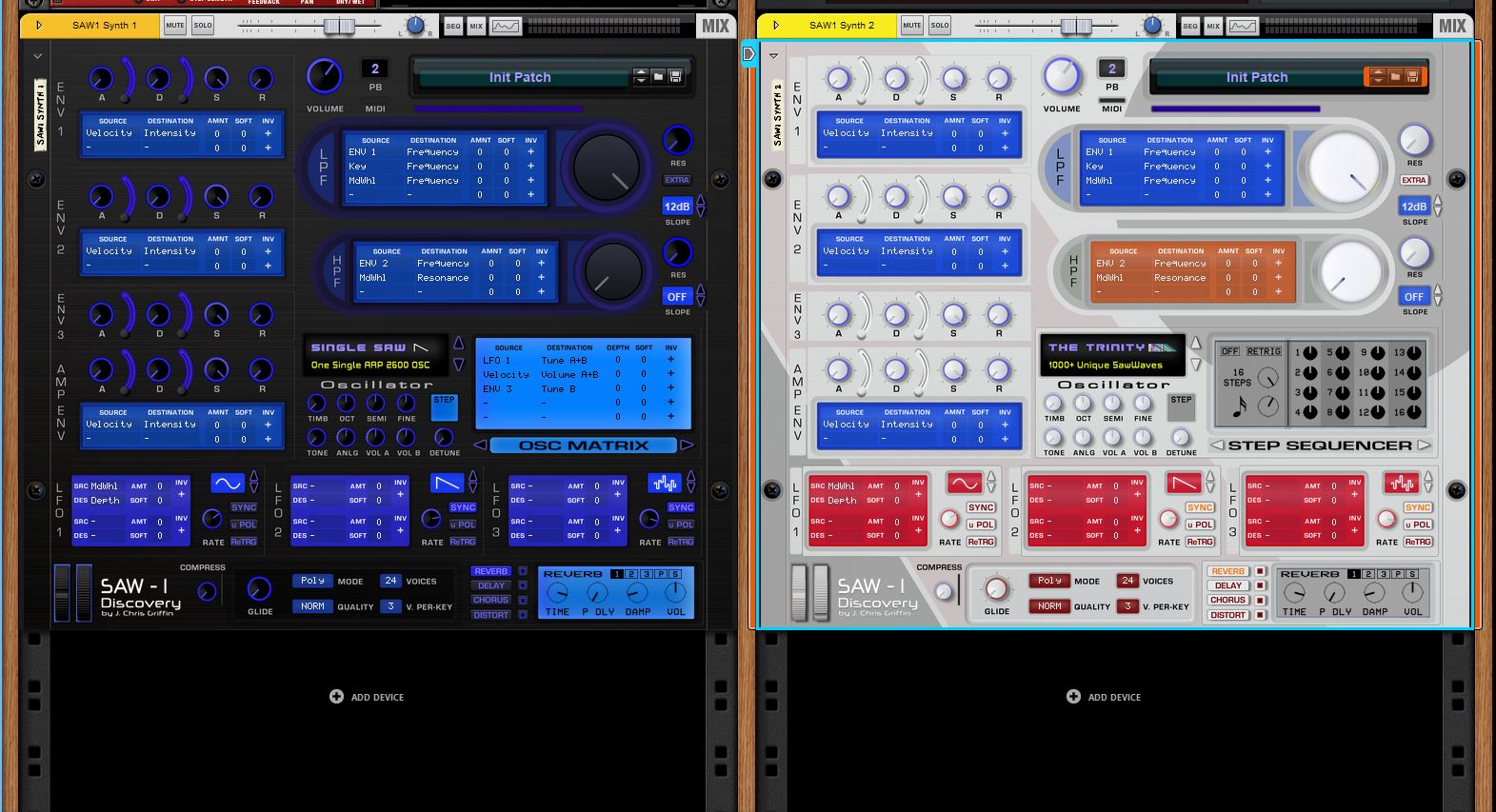Step oscillator type up on Synth 2

click(x=1196, y=343)
